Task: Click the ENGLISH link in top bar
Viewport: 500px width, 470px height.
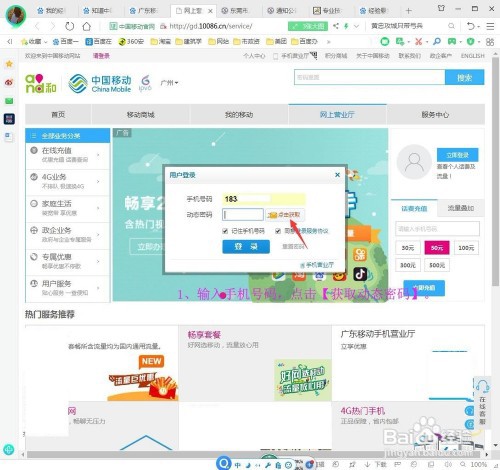Action: tap(472, 56)
